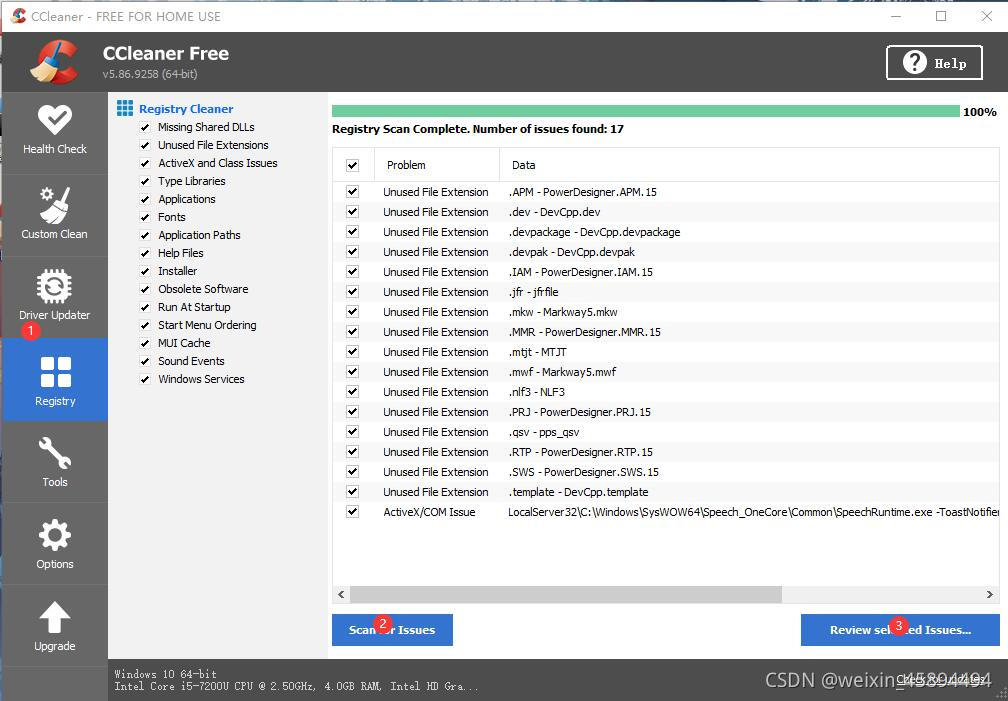The height and width of the screenshot is (701, 1008).
Task: Click Review selected Issues button
Action: pos(900,630)
